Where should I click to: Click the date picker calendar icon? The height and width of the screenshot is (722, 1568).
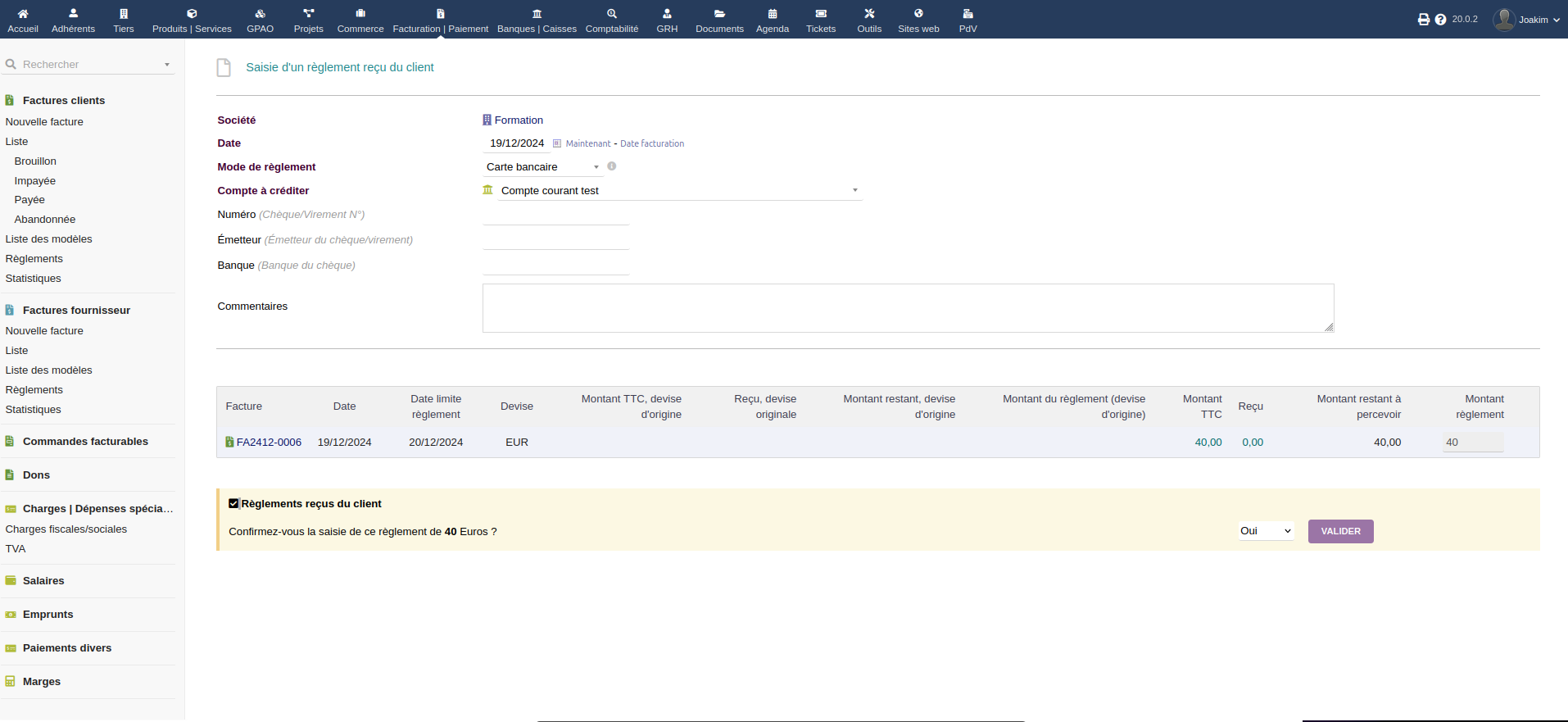click(557, 143)
